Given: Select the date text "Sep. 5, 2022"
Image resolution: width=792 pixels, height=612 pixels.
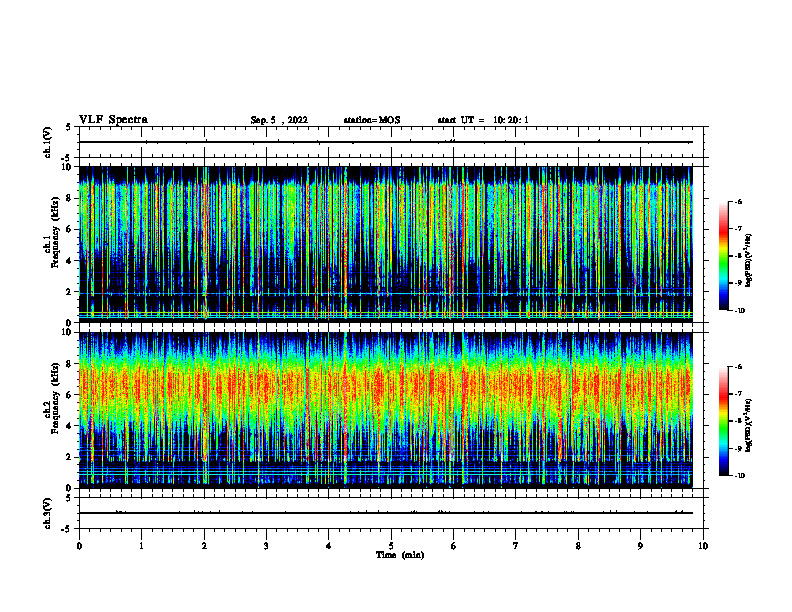Looking at the screenshot, I should coord(279,120).
